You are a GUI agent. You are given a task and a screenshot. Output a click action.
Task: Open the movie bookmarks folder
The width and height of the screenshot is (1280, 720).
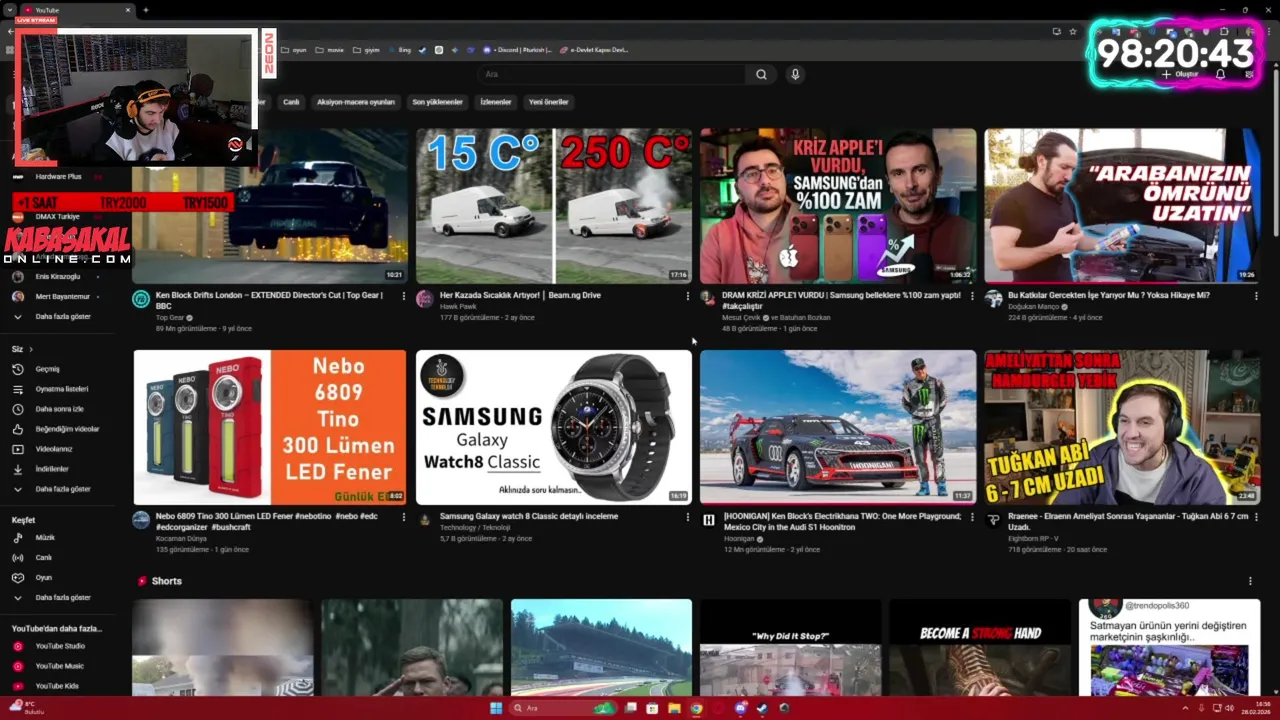(x=330, y=50)
